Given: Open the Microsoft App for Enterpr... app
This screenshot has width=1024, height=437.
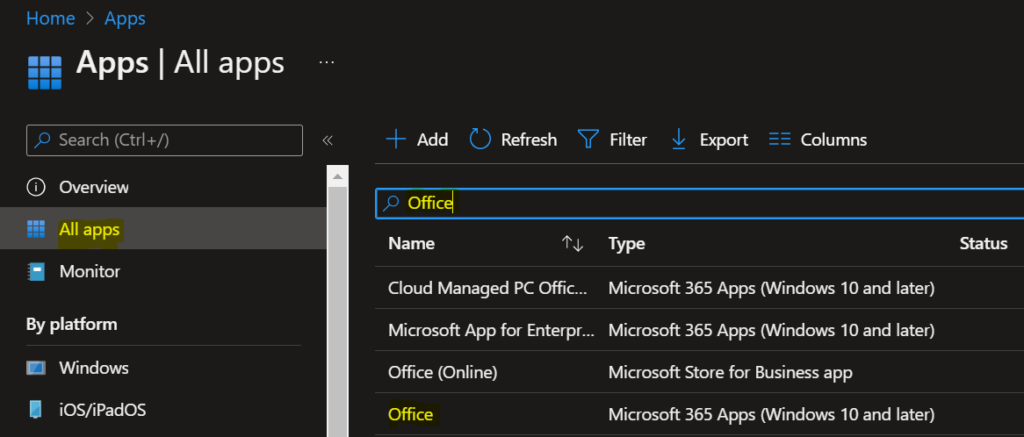Looking at the screenshot, I should click(x=491, y=331).
